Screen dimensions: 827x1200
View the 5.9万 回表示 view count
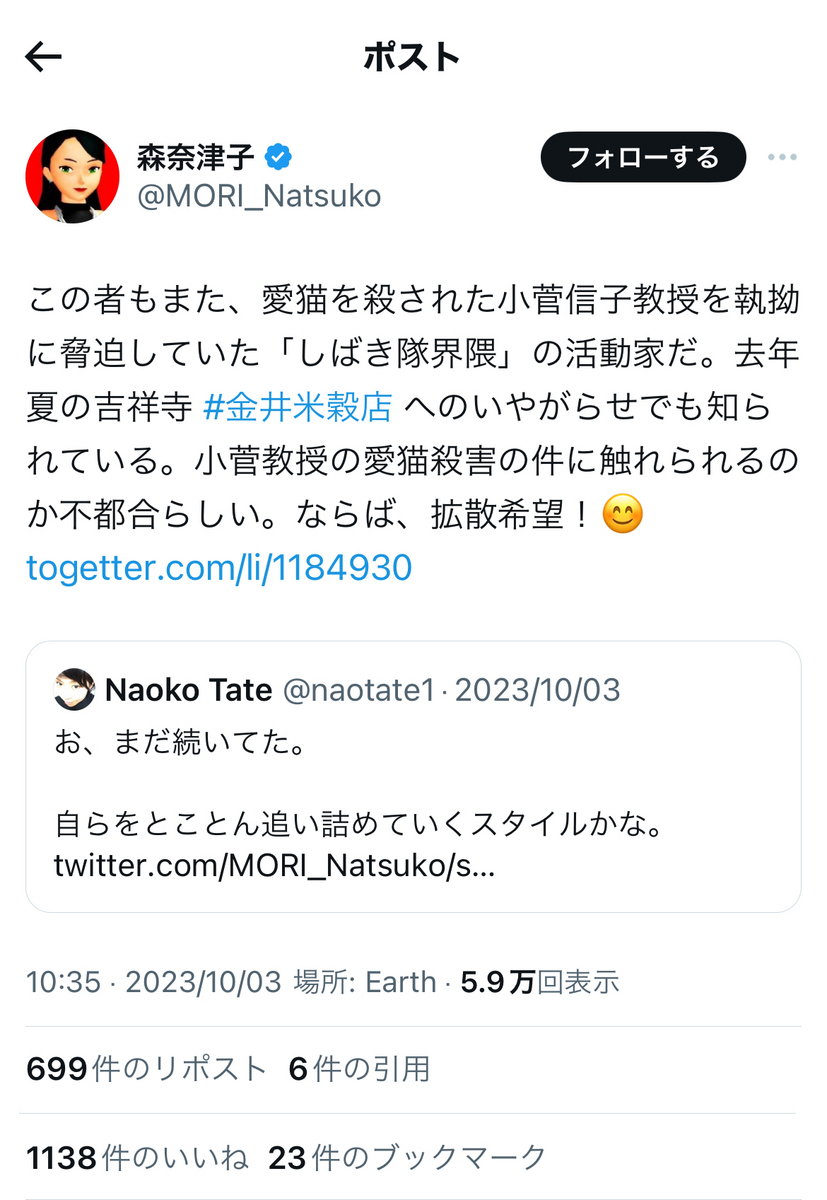(x=540, y=982)
